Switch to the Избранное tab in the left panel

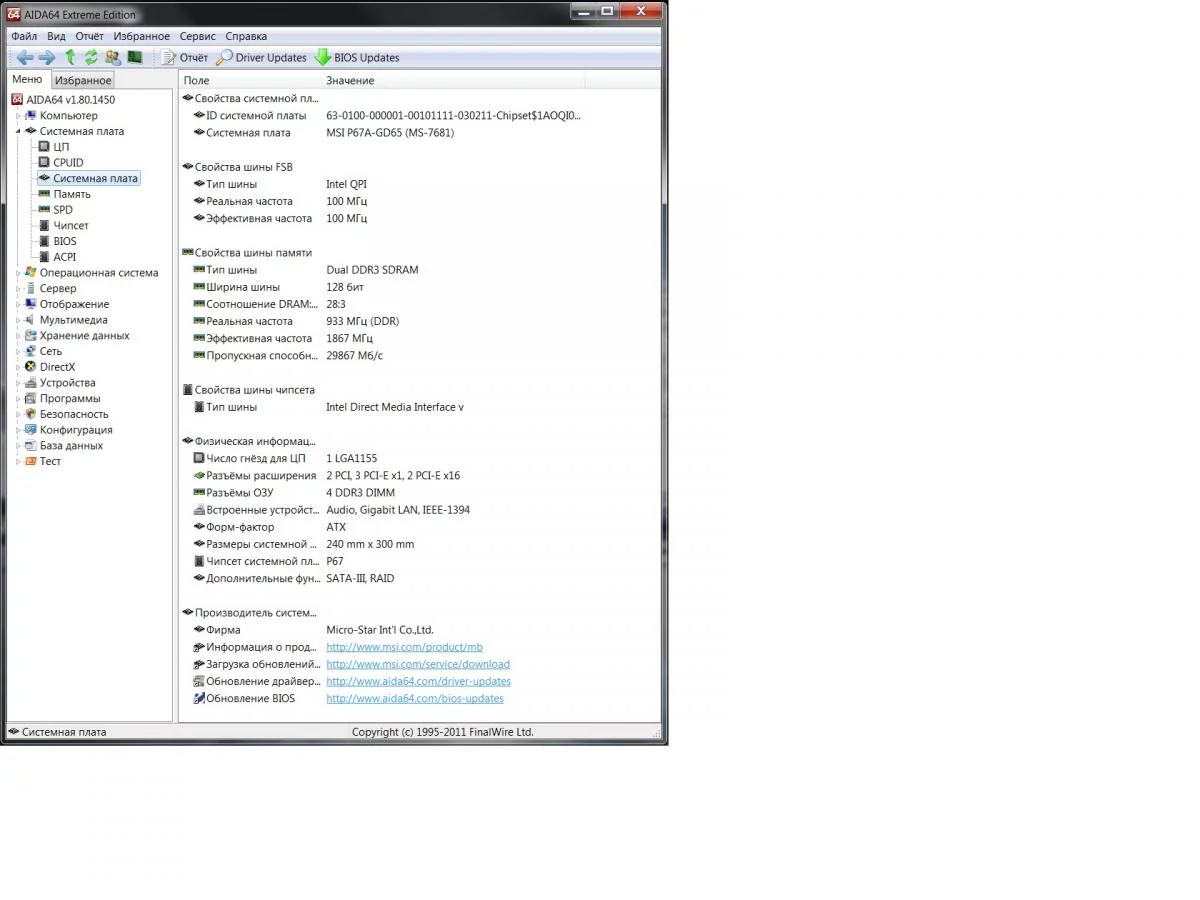click(83, 80)
